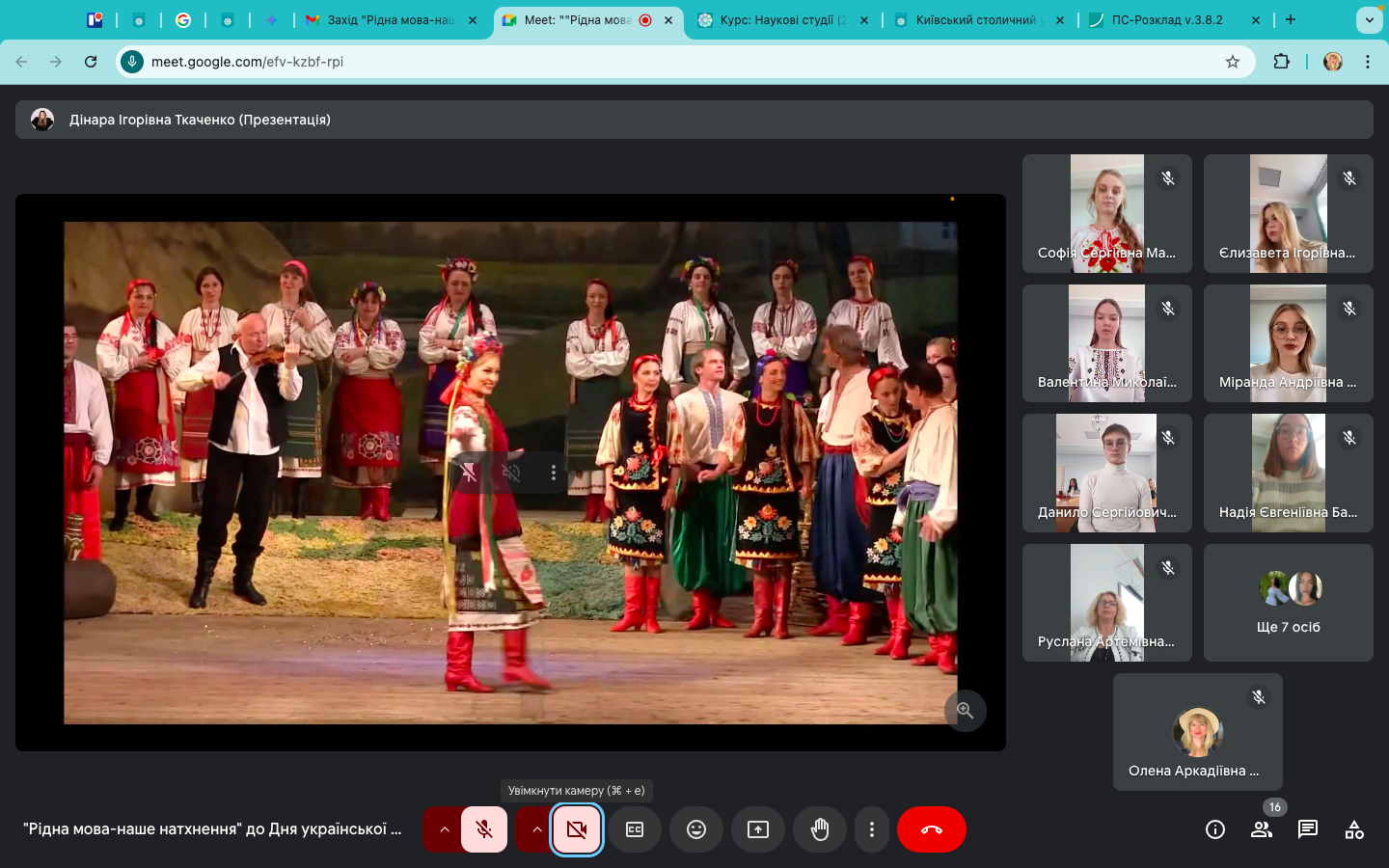Viewport: 1389px width, 868px height.
Task: Open the meeting details info icon
Action: coord(1215,829)
